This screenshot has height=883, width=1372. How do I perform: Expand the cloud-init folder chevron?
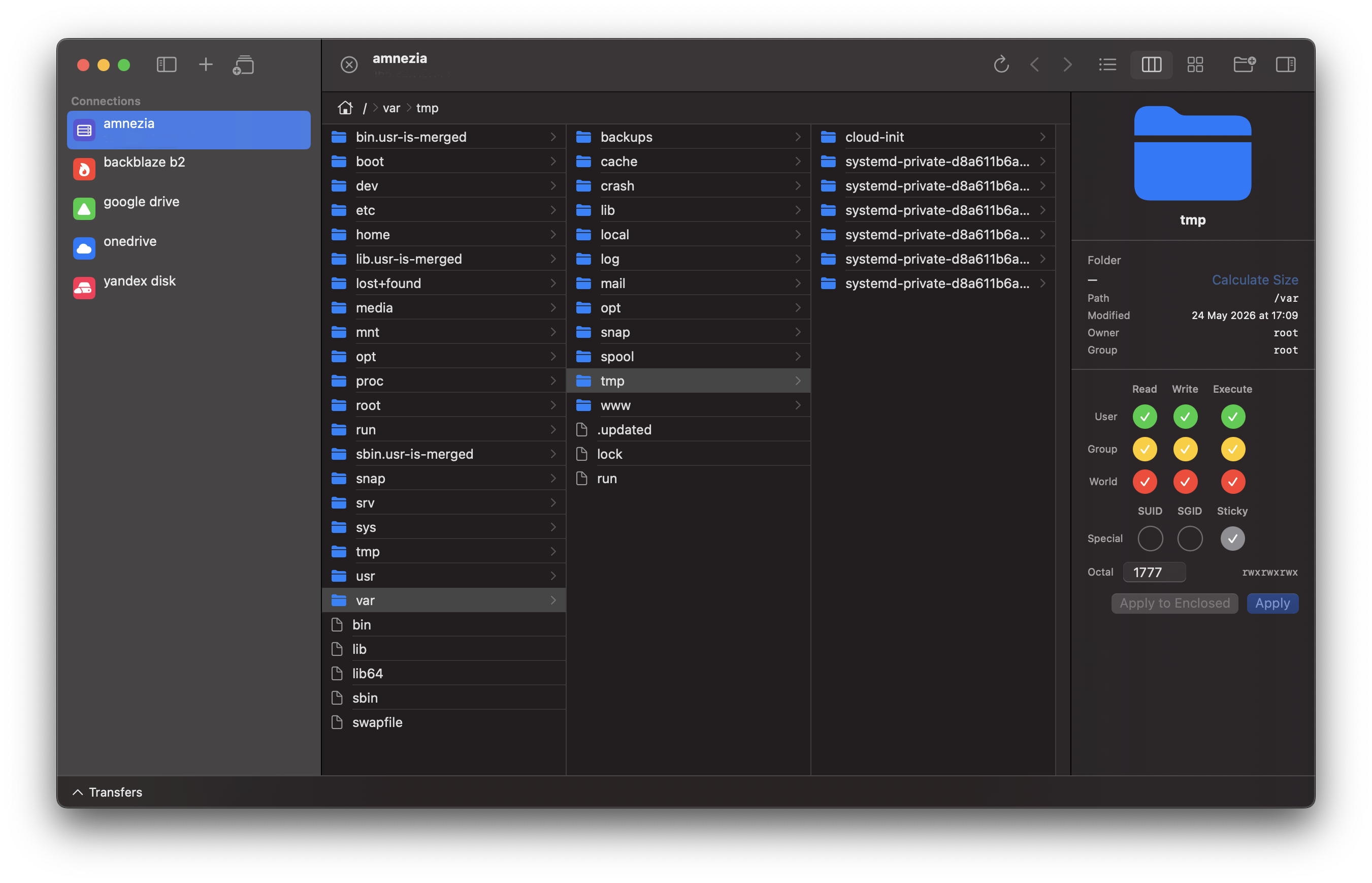point(1042,137)
